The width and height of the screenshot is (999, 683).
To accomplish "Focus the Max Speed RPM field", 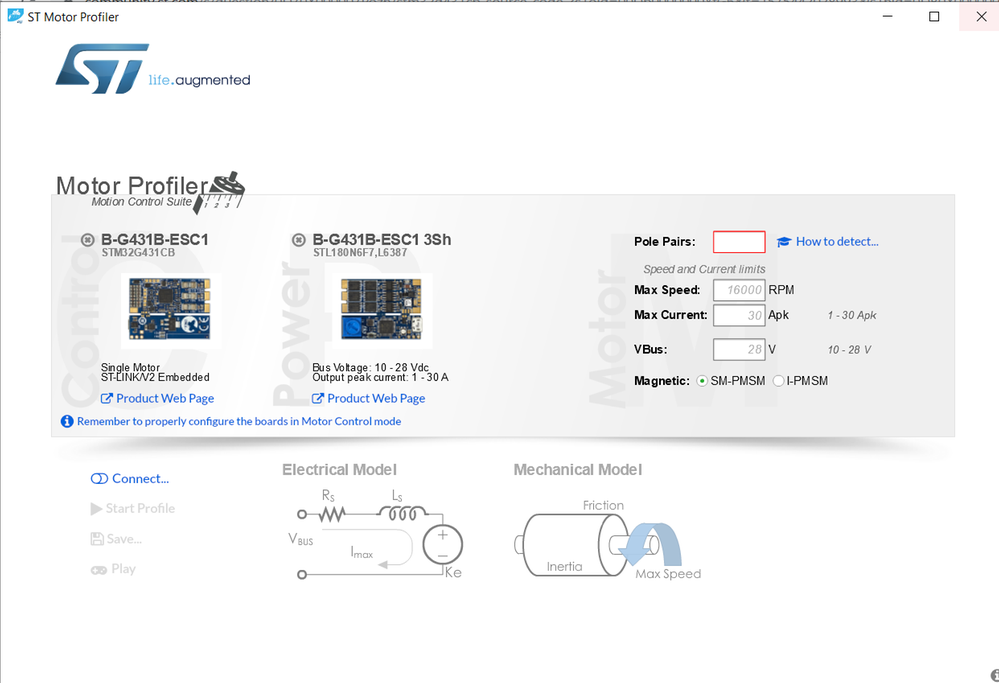I will [x=739, y=290].
